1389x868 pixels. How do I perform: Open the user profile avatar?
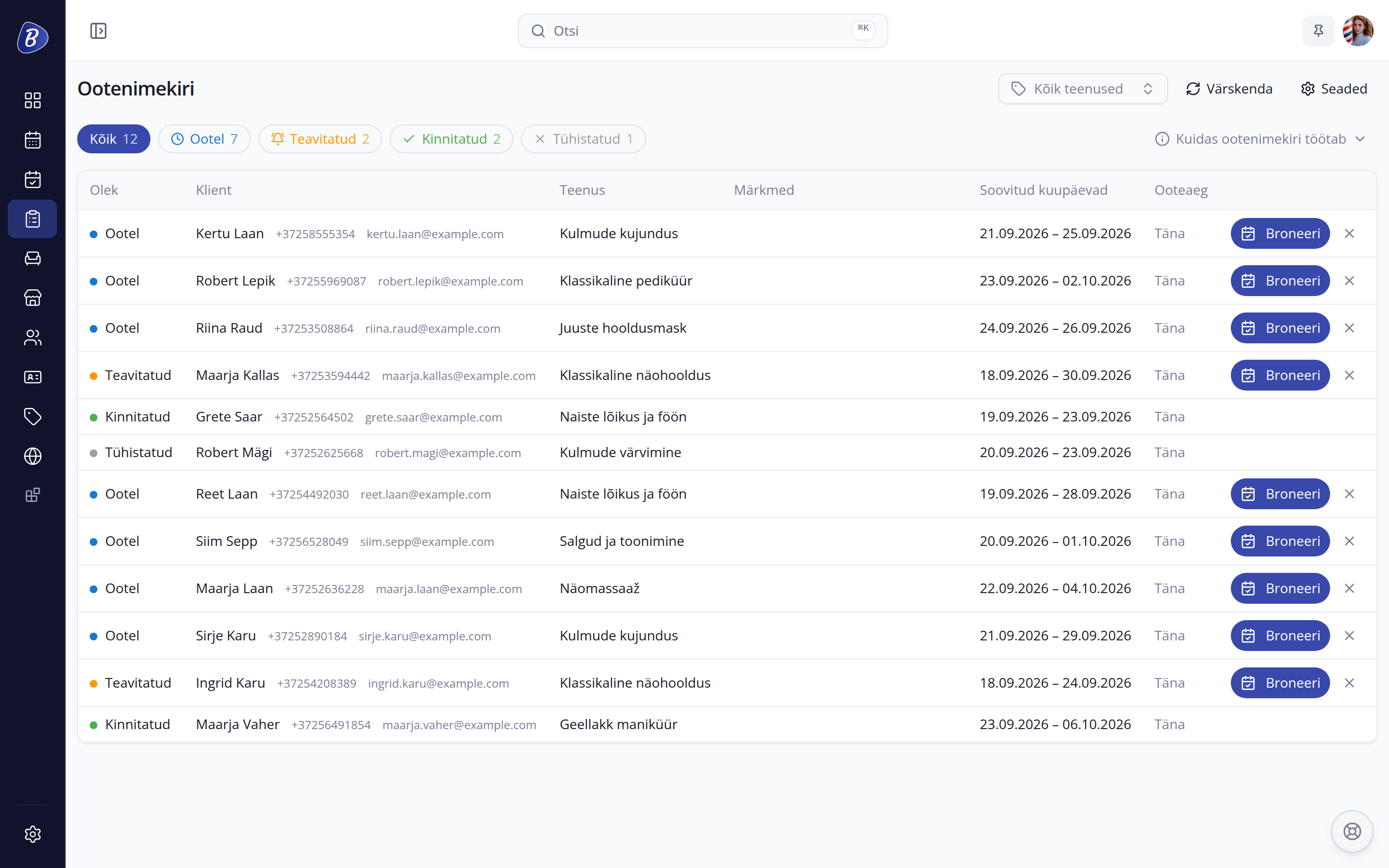click(1358, 31)
